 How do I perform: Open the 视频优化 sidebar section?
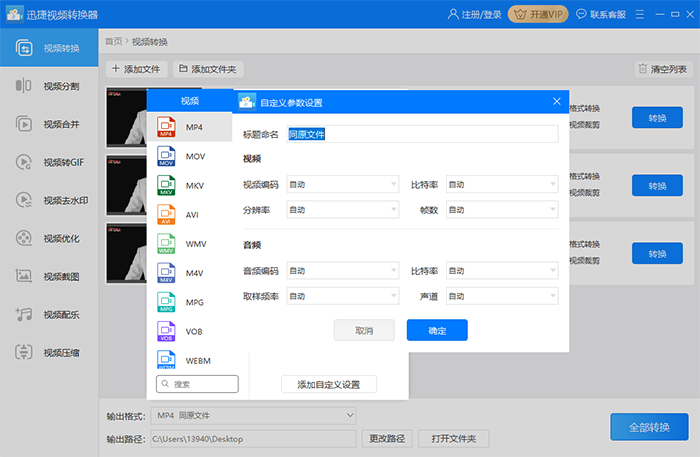tap(49, 238)
